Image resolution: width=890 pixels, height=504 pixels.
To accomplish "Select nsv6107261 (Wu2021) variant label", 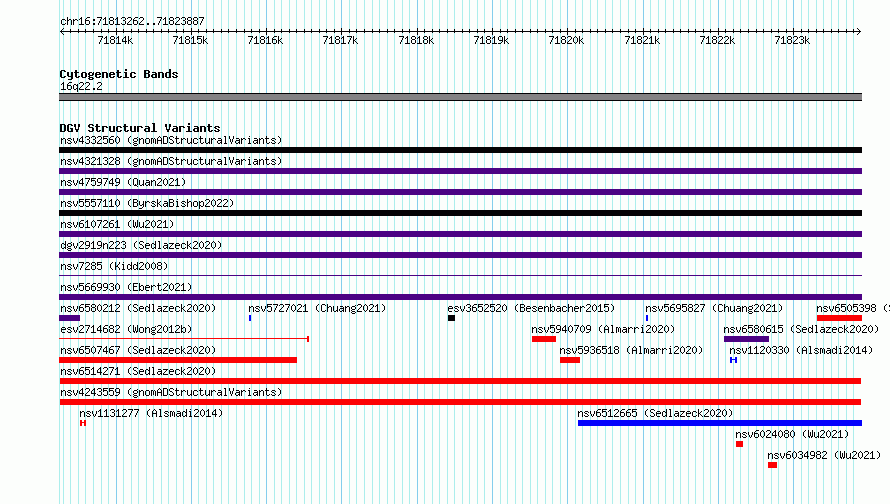I will coord(117,224).
